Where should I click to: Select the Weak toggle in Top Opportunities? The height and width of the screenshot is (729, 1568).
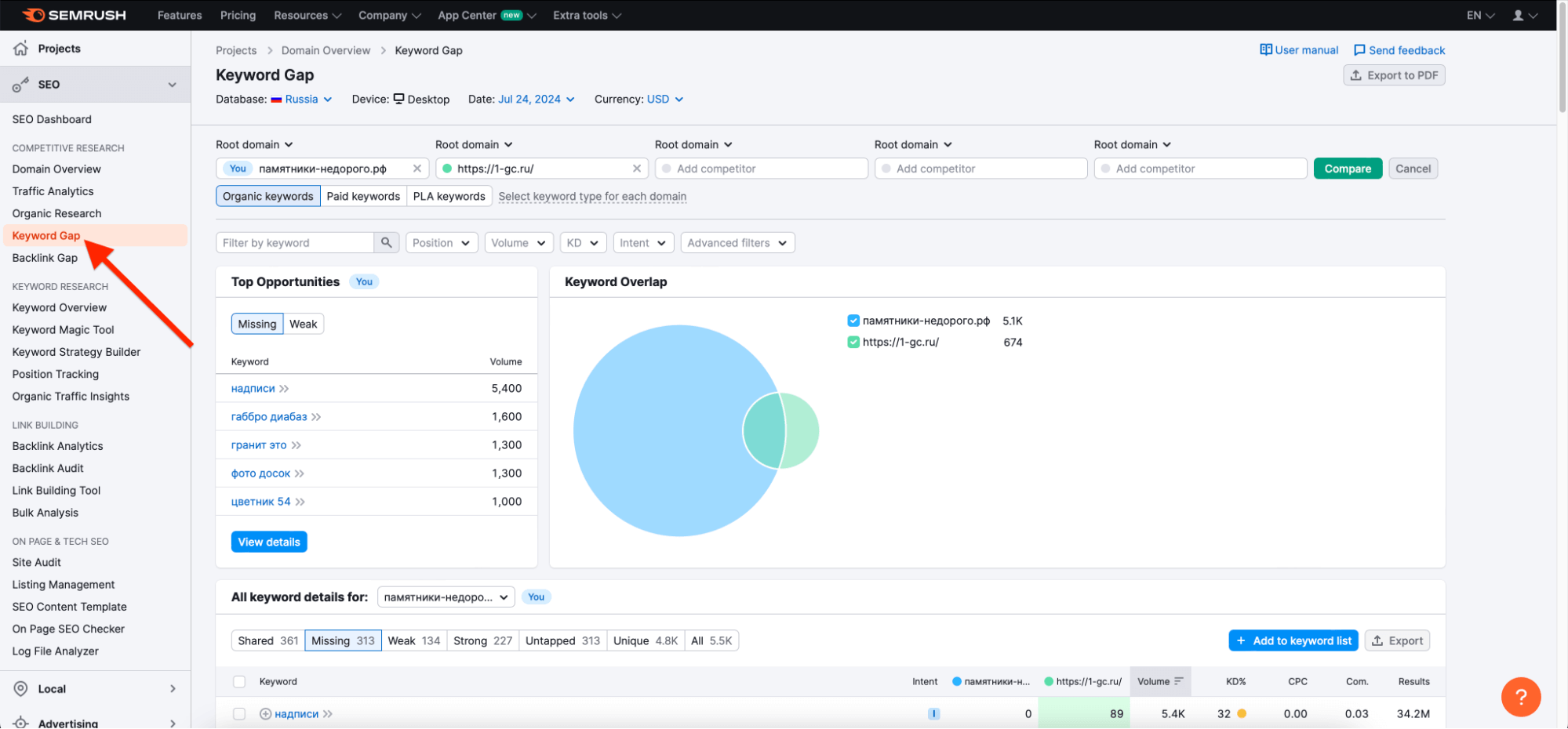pos(303,324)
